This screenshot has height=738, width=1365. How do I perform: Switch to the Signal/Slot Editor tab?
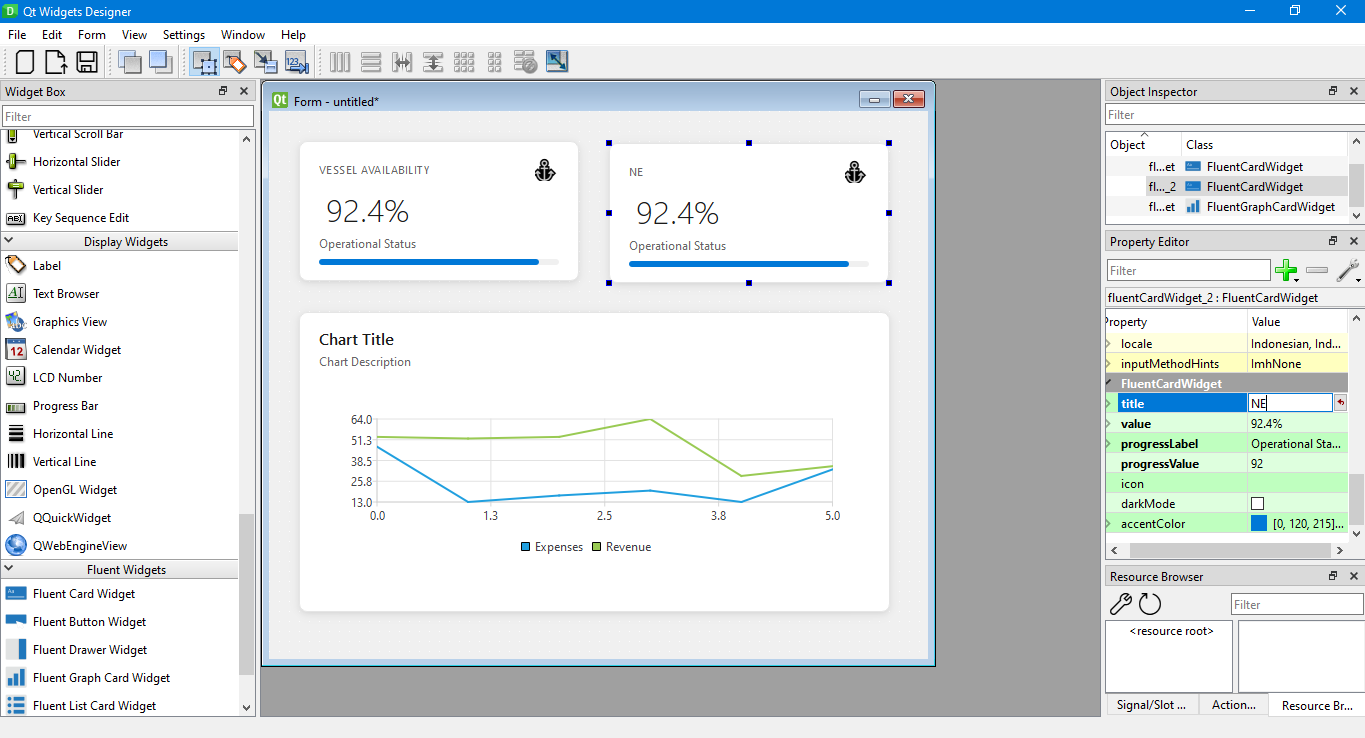1151,705
